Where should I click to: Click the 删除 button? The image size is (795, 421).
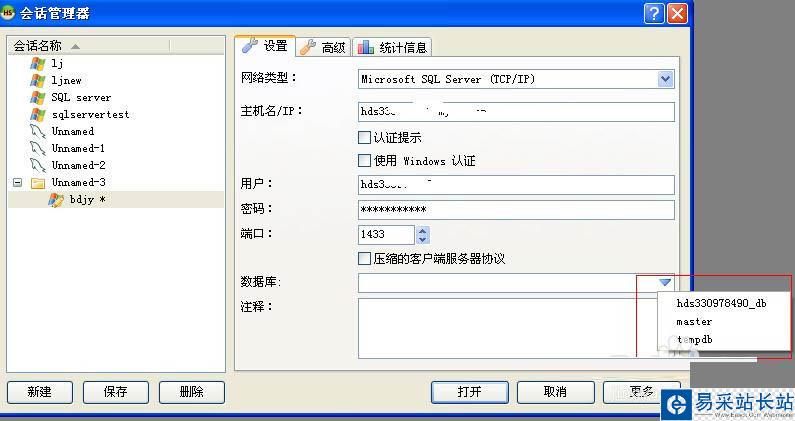[192, 392]
